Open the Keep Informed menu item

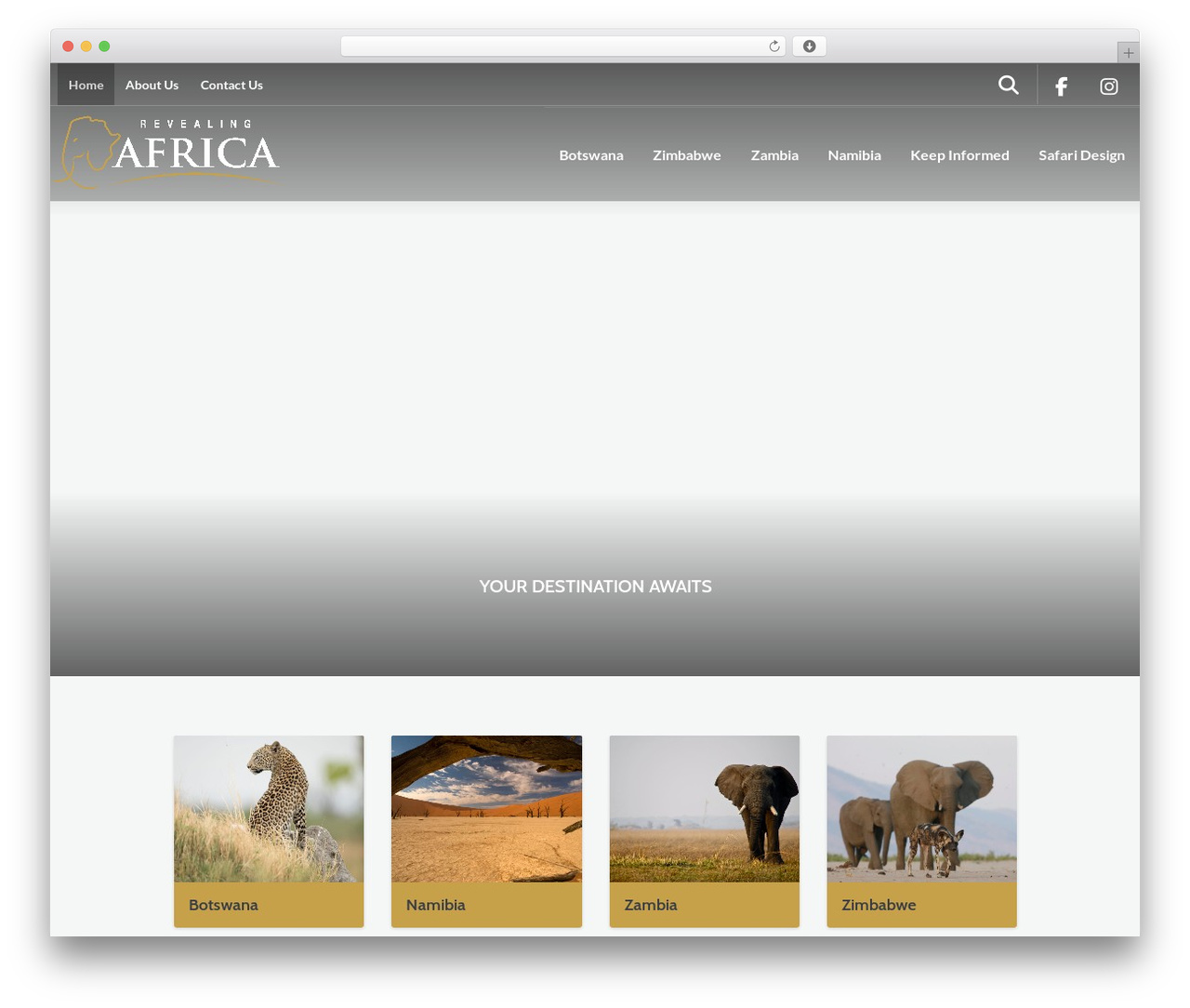[x=959, y=155]
